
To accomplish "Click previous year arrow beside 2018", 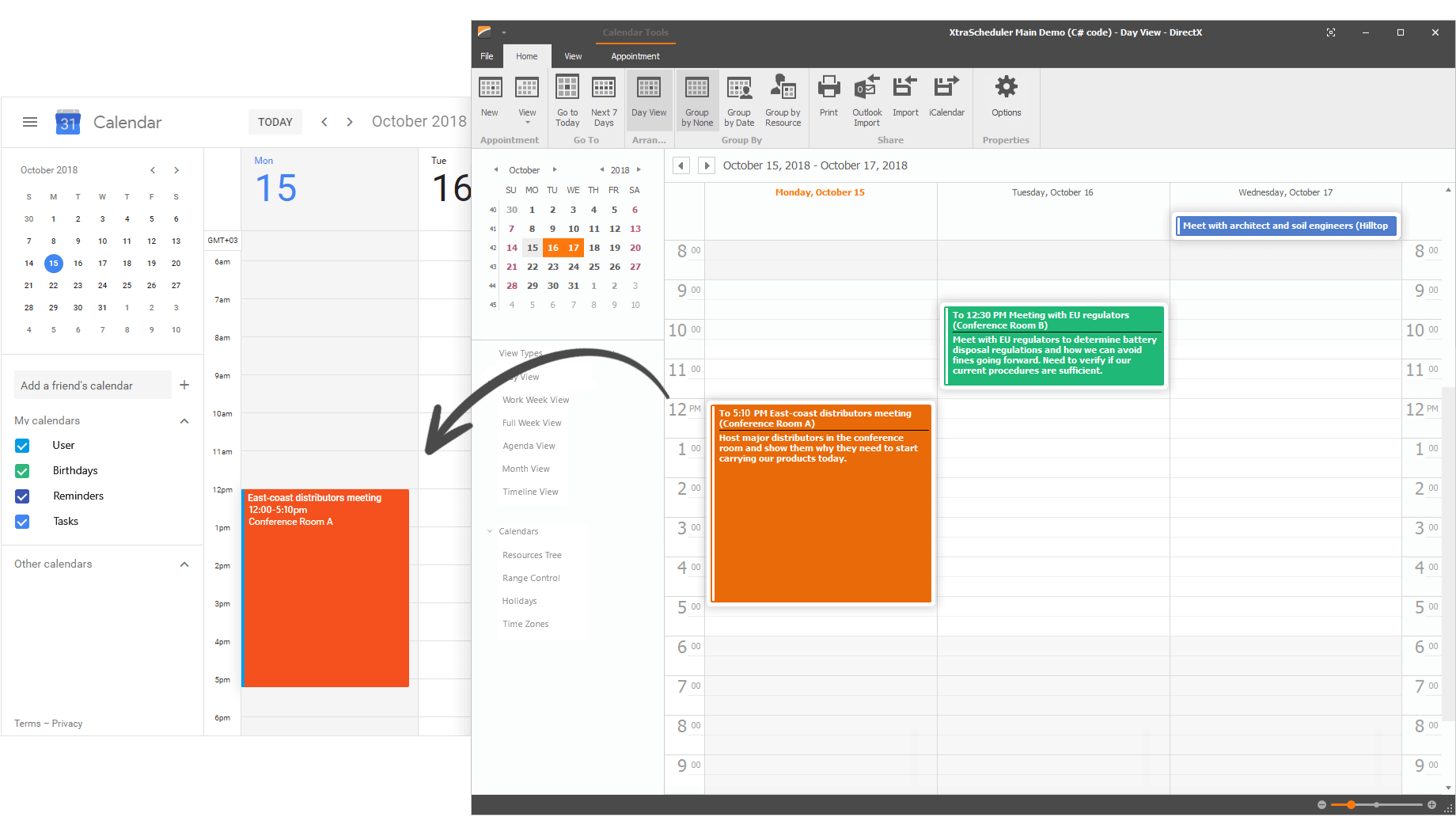I will (601, 169).
